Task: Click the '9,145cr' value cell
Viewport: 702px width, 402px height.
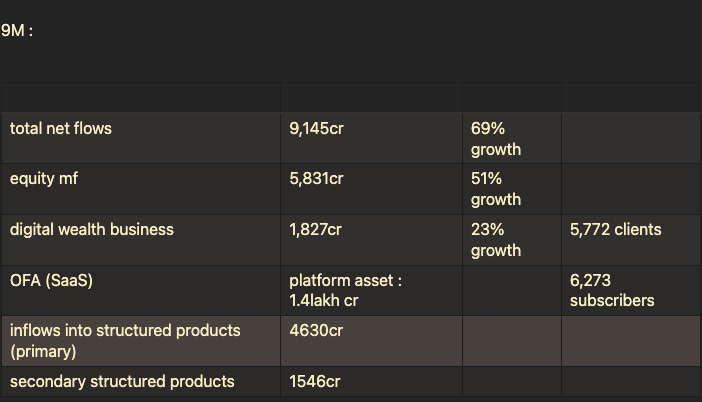Action: (x=371, y=138)
